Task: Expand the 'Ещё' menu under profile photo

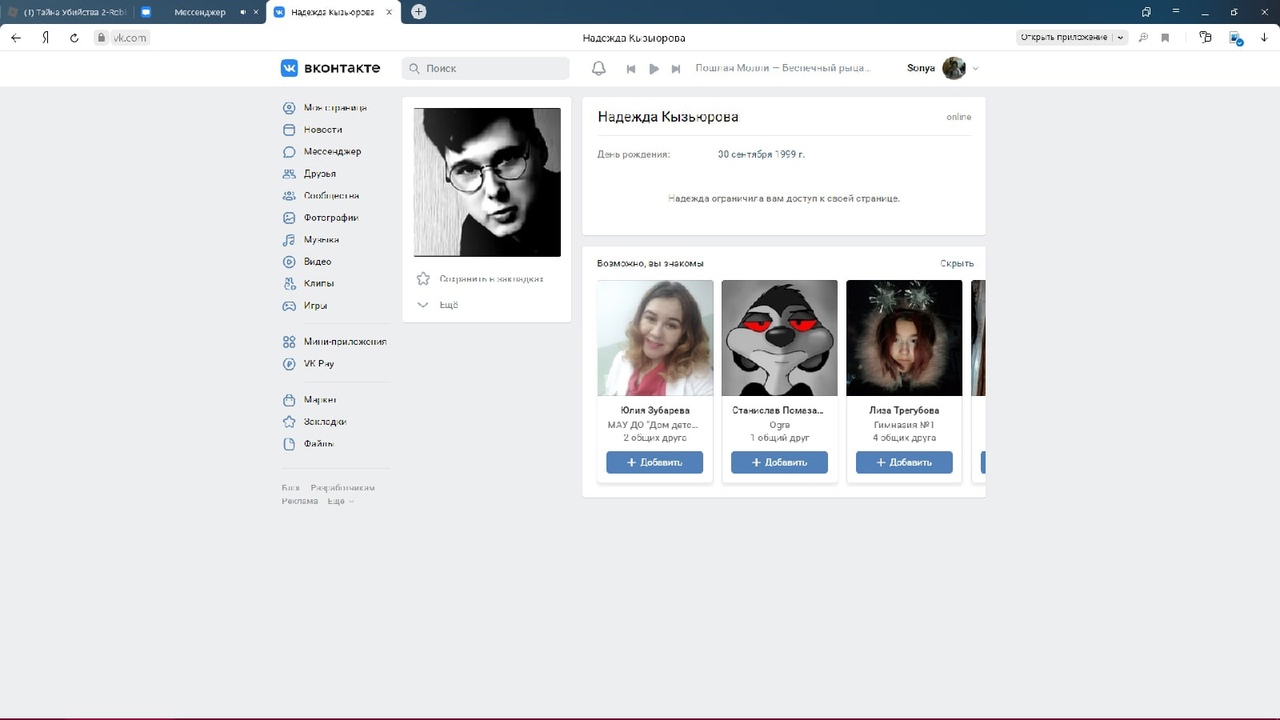Action: pyautogui.click(x=438, y=305)
